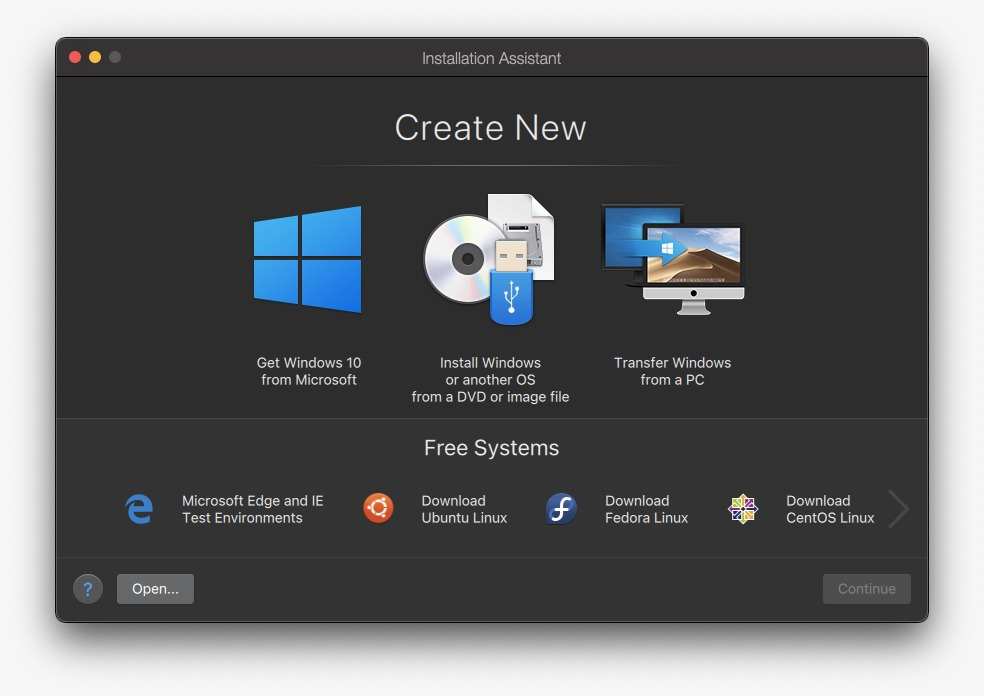The image size is (984, 696).
Task: Click the CentOS Linux logo icon
Action: tap(743, 508)
